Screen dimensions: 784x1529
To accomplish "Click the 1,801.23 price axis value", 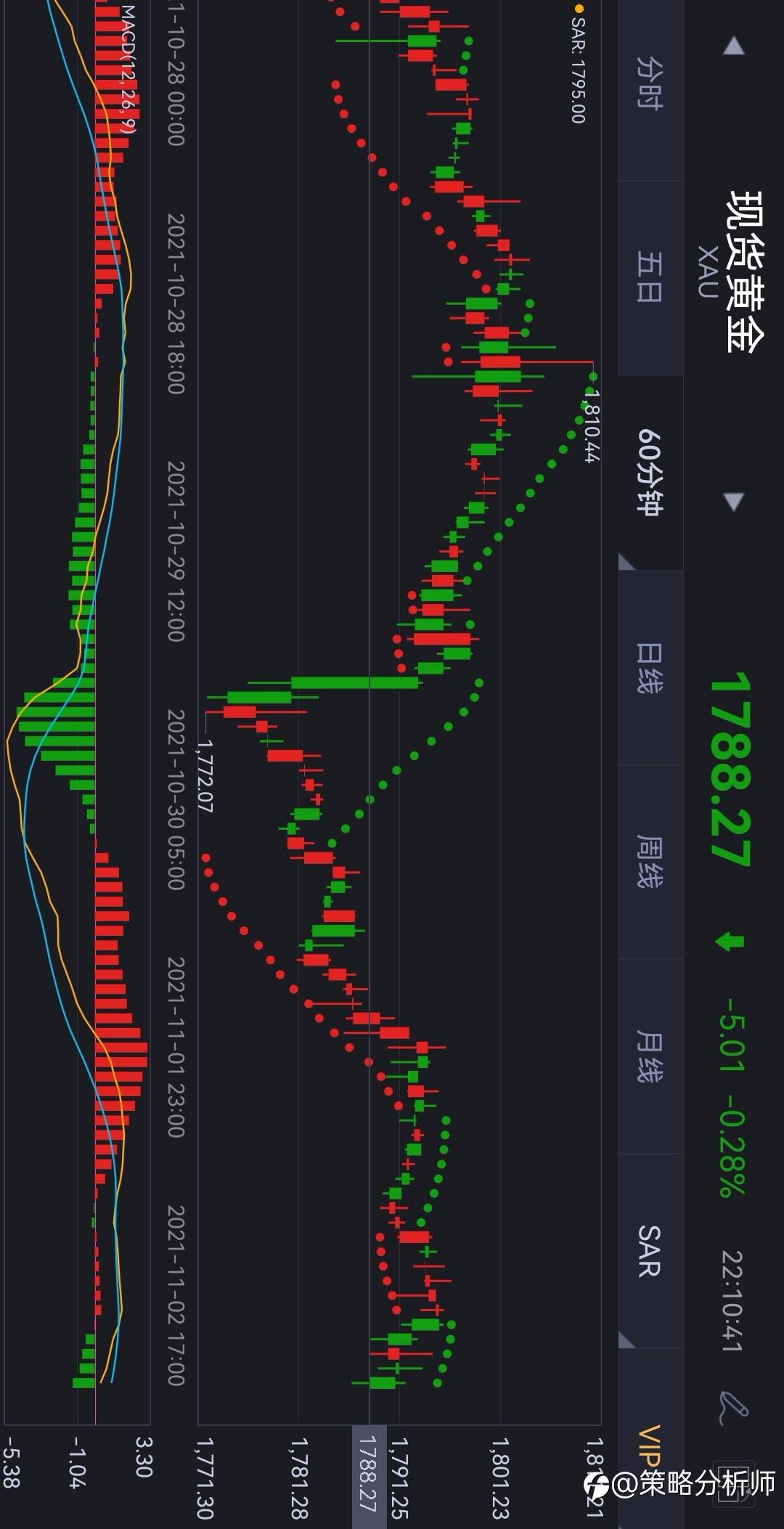I will tap(500, 1478).
